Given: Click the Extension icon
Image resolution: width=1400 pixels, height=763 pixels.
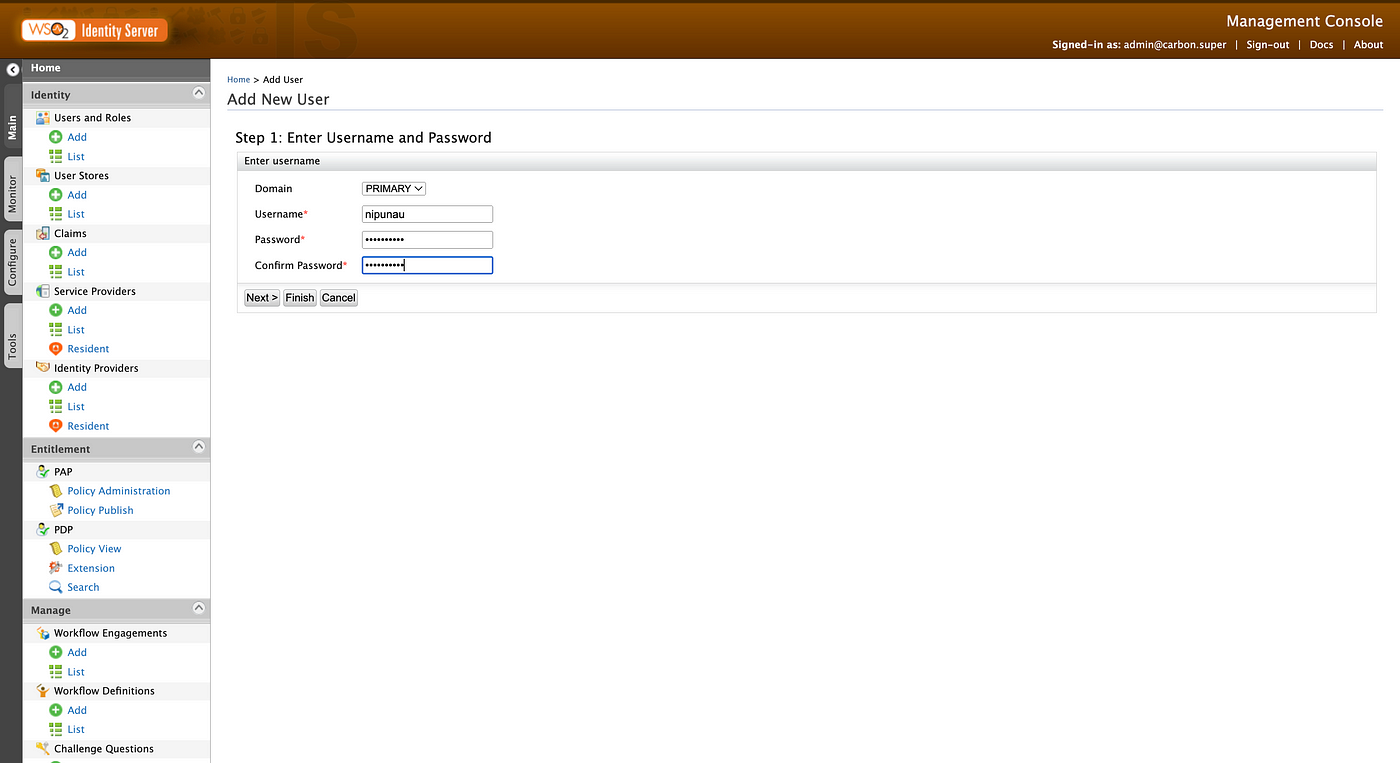Looking at the screenshot, I should click(x=56, y=568).
